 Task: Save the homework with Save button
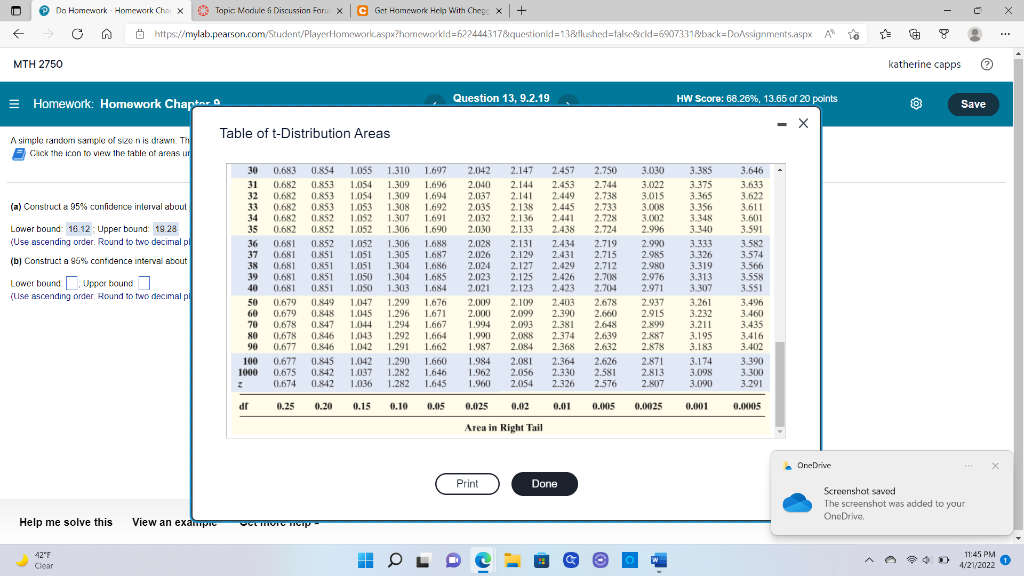[973, 104]
